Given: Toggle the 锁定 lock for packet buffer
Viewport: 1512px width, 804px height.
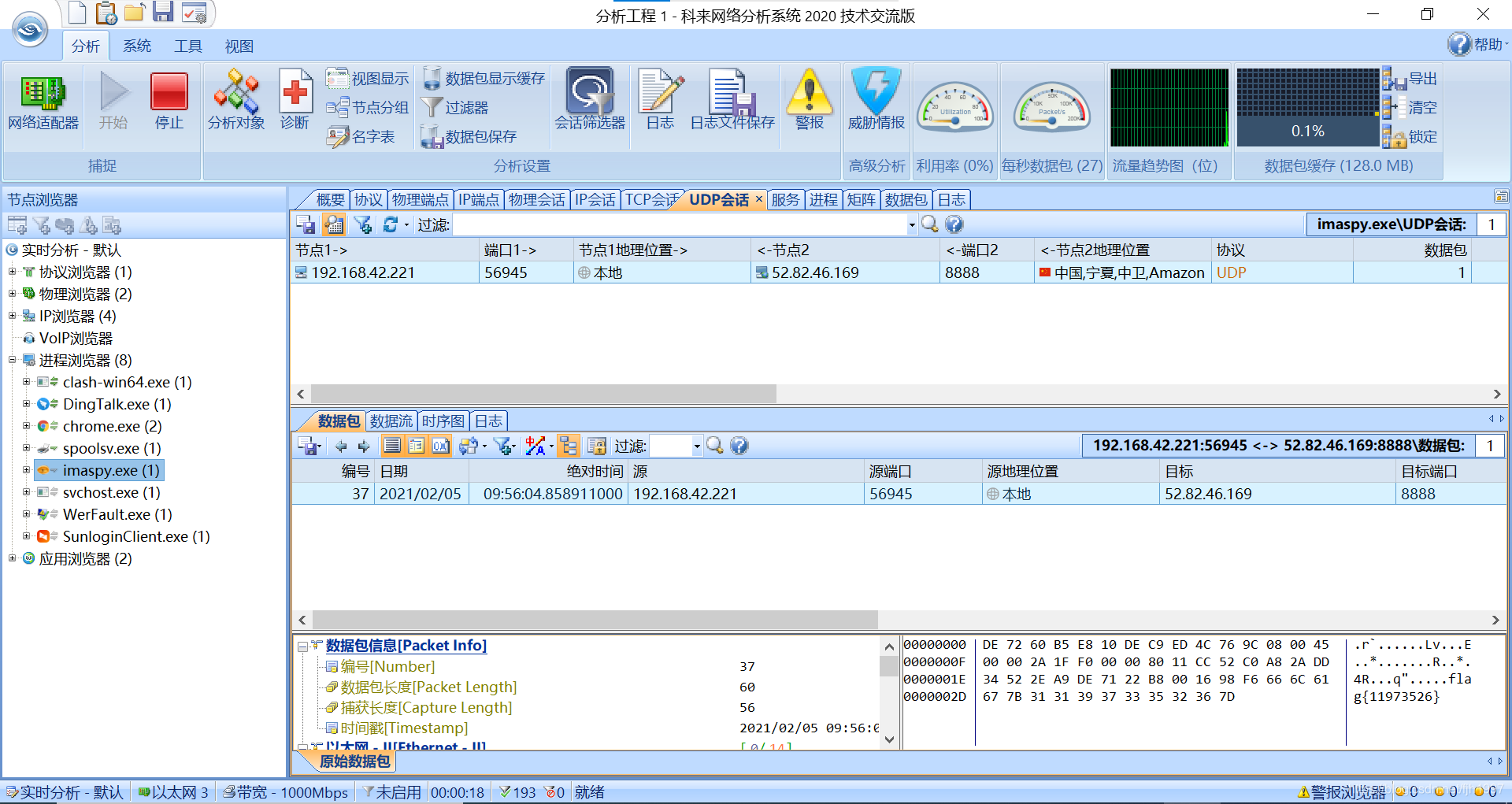Looking at the screenshot, I should pyautogui.click(x=1410, y=137).
